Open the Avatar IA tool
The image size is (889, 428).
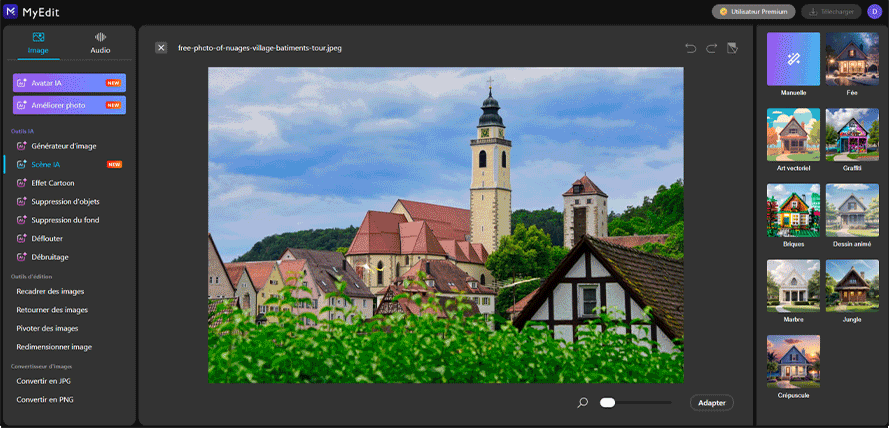tap(69, 83)
